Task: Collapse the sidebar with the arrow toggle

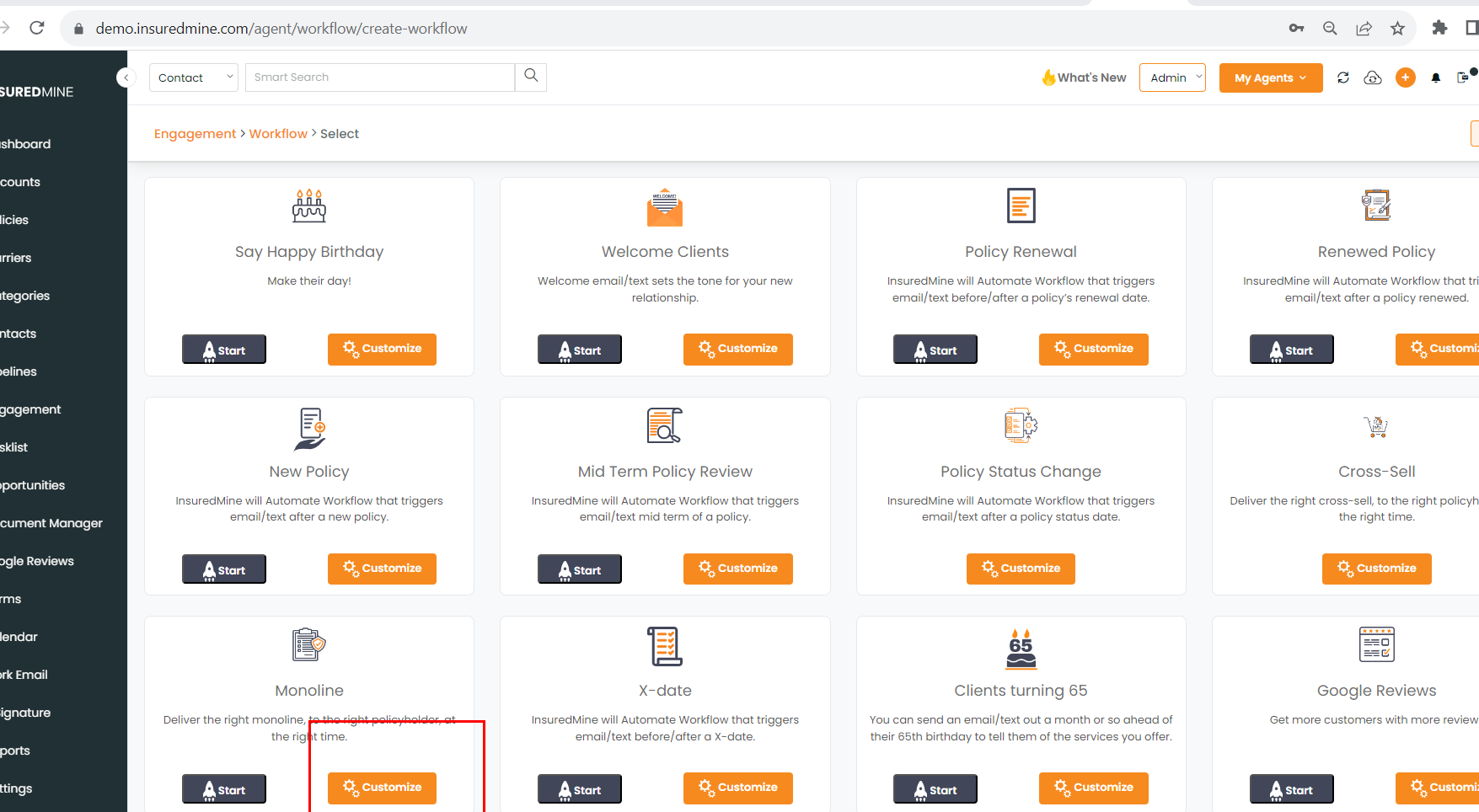Action: tap(126, 77)
